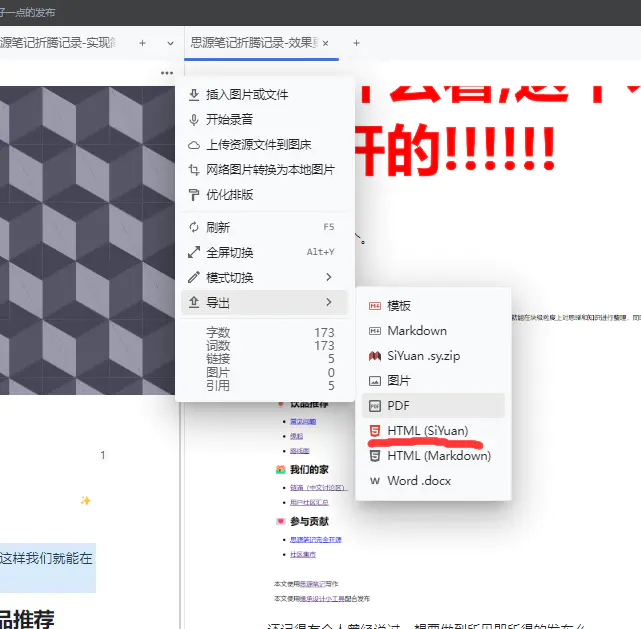The width and height of the screenshot is (641, 629).
Task: Click the 字数 173 statistic row
Action: (270, 333)
